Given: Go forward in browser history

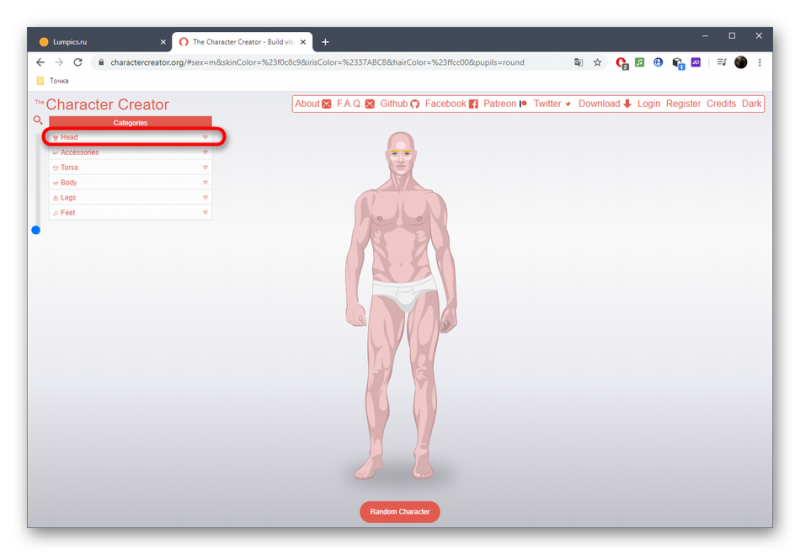Looking at the screenshot, I should 59,62.
